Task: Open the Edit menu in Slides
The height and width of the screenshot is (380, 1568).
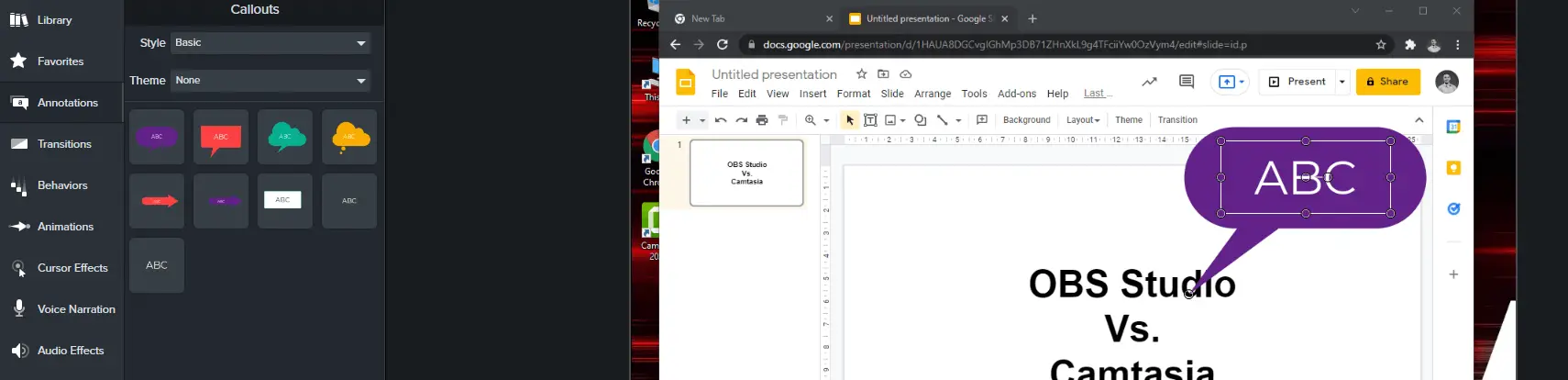Action: pyautogui.click(x=747, y=94)
